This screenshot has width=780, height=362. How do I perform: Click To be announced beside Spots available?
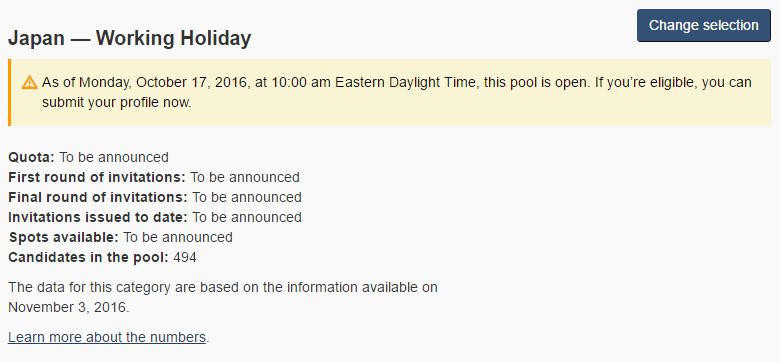[178, 237]
